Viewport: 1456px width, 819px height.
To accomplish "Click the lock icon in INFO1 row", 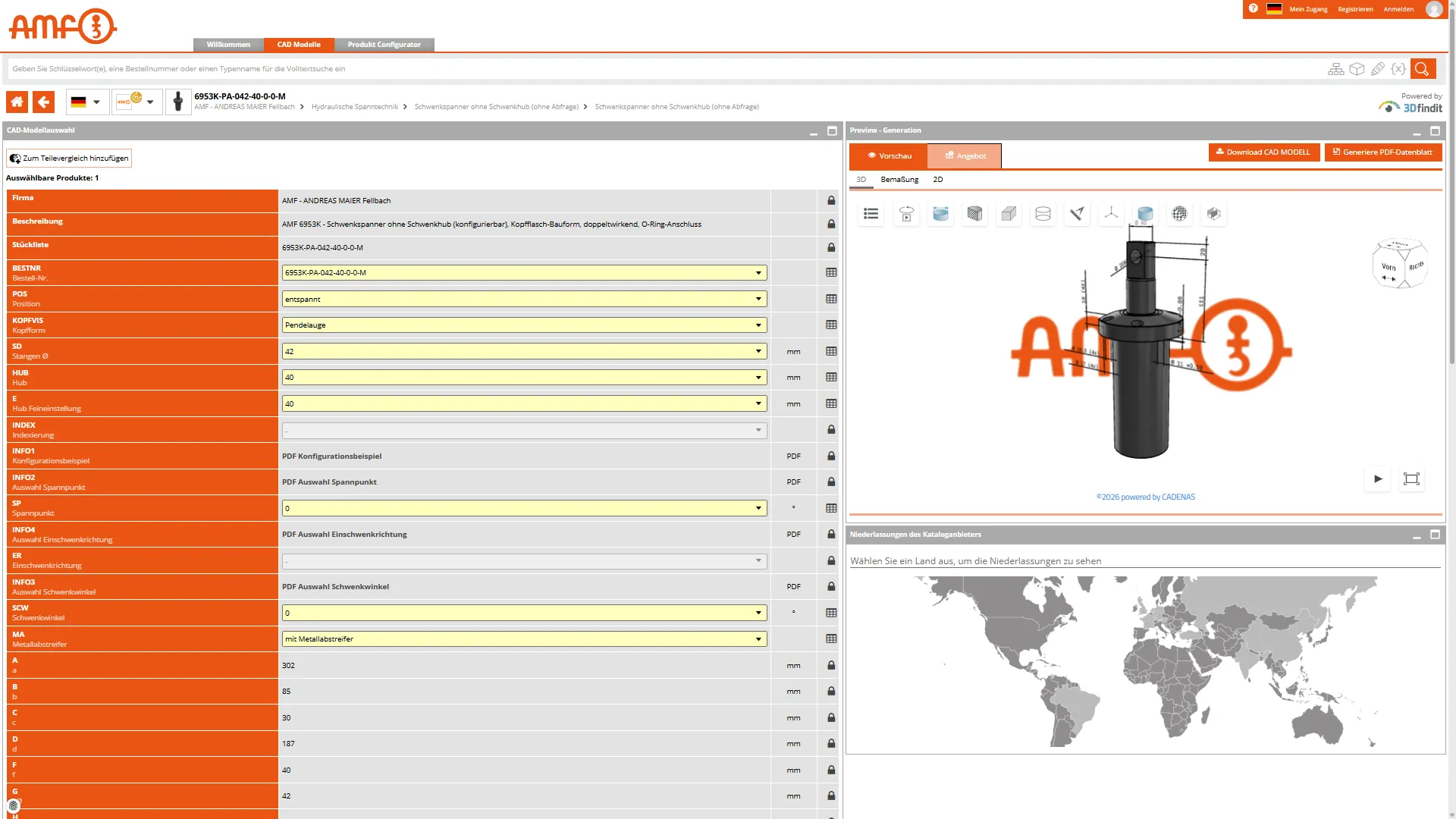I will coord(831,457).
